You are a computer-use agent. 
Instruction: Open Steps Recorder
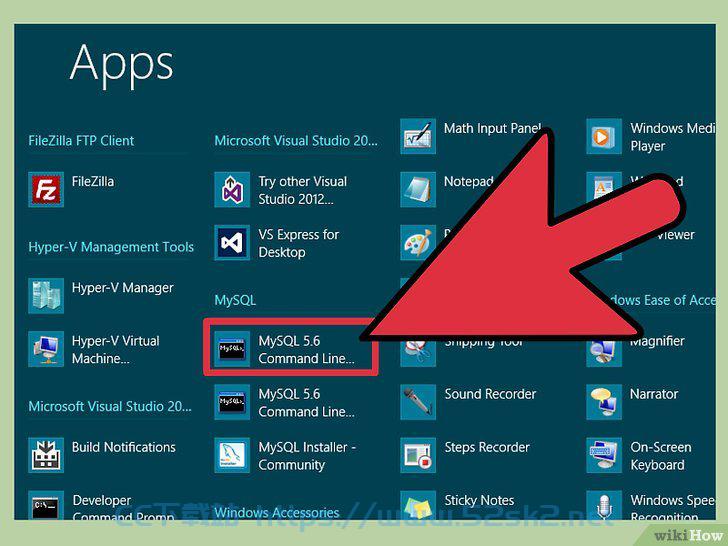(465, 455)
